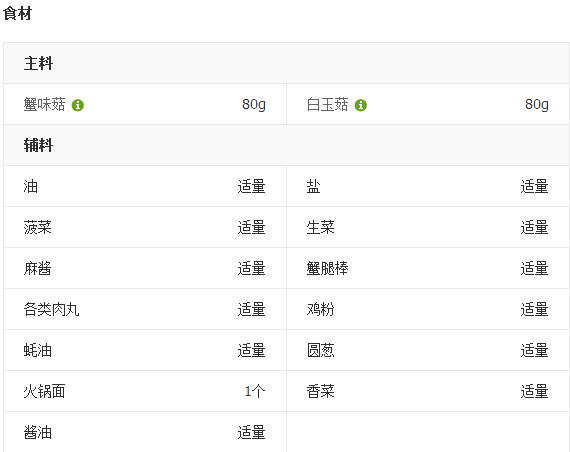The image size is (570, 452).
Task: Click the 蟹腿棒 ingredient entry
Action: point(327,269)
